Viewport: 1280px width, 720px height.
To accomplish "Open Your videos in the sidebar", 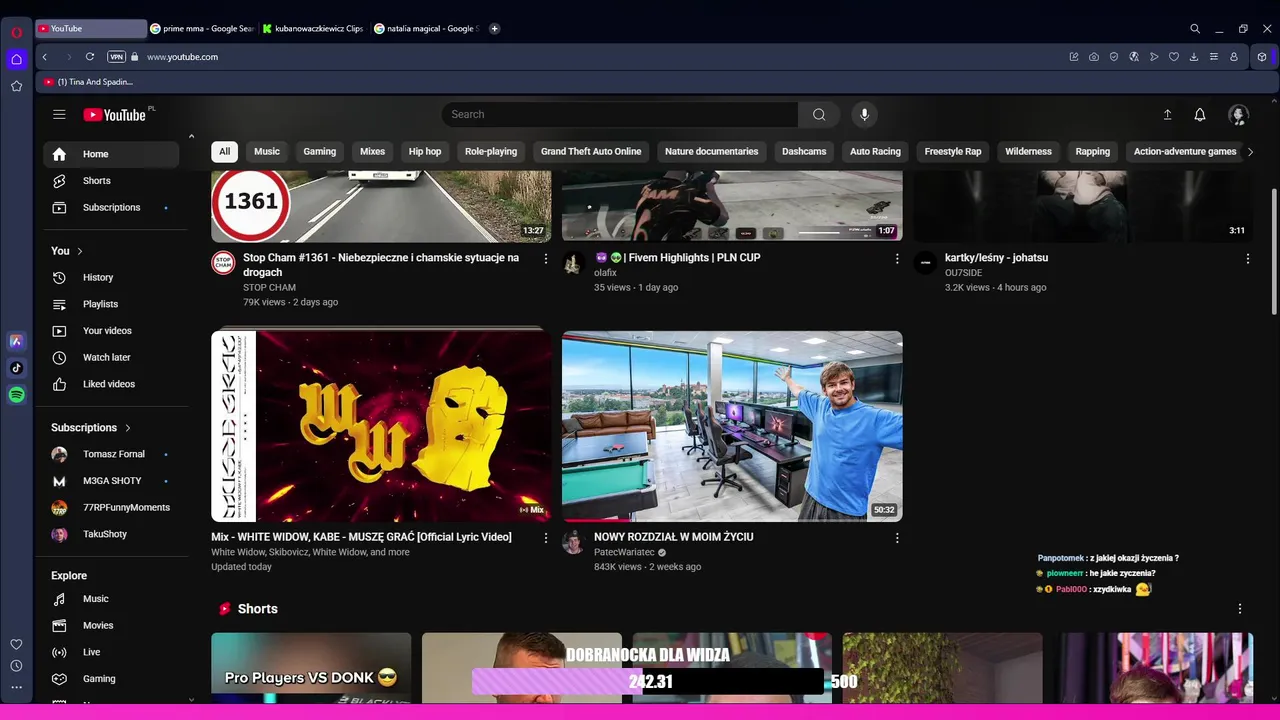I will click(111, 331).
